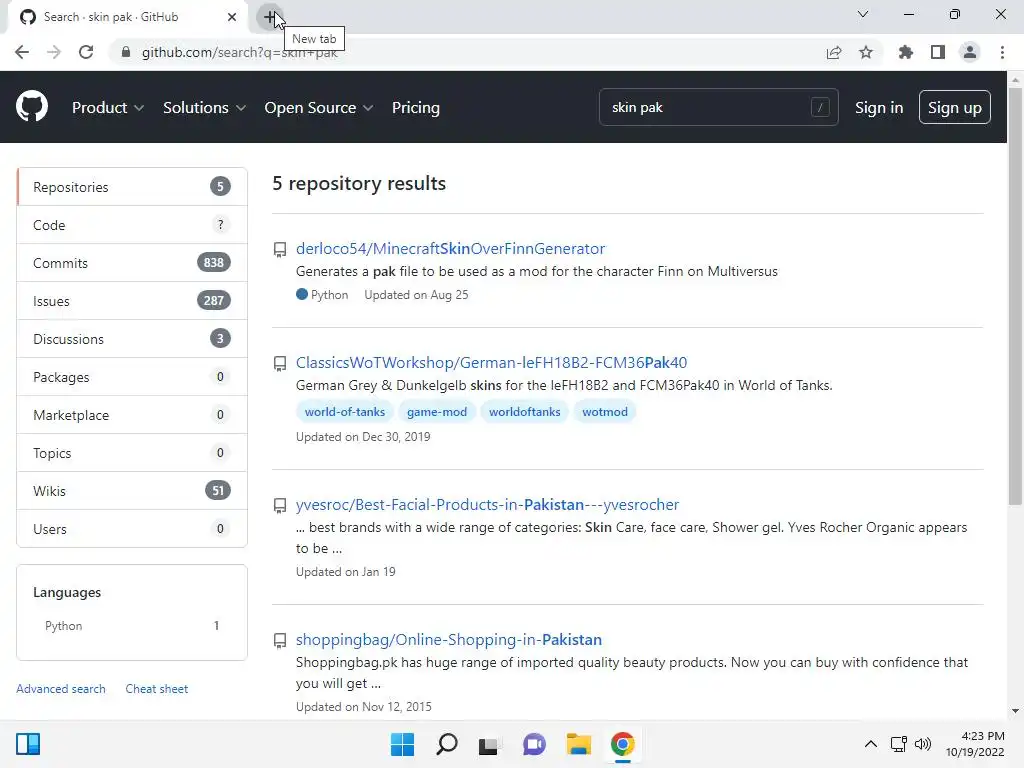This screenshot has height=768, width=1024.
Task: Bookmark this tab star icon
Action: pos(866,52)
